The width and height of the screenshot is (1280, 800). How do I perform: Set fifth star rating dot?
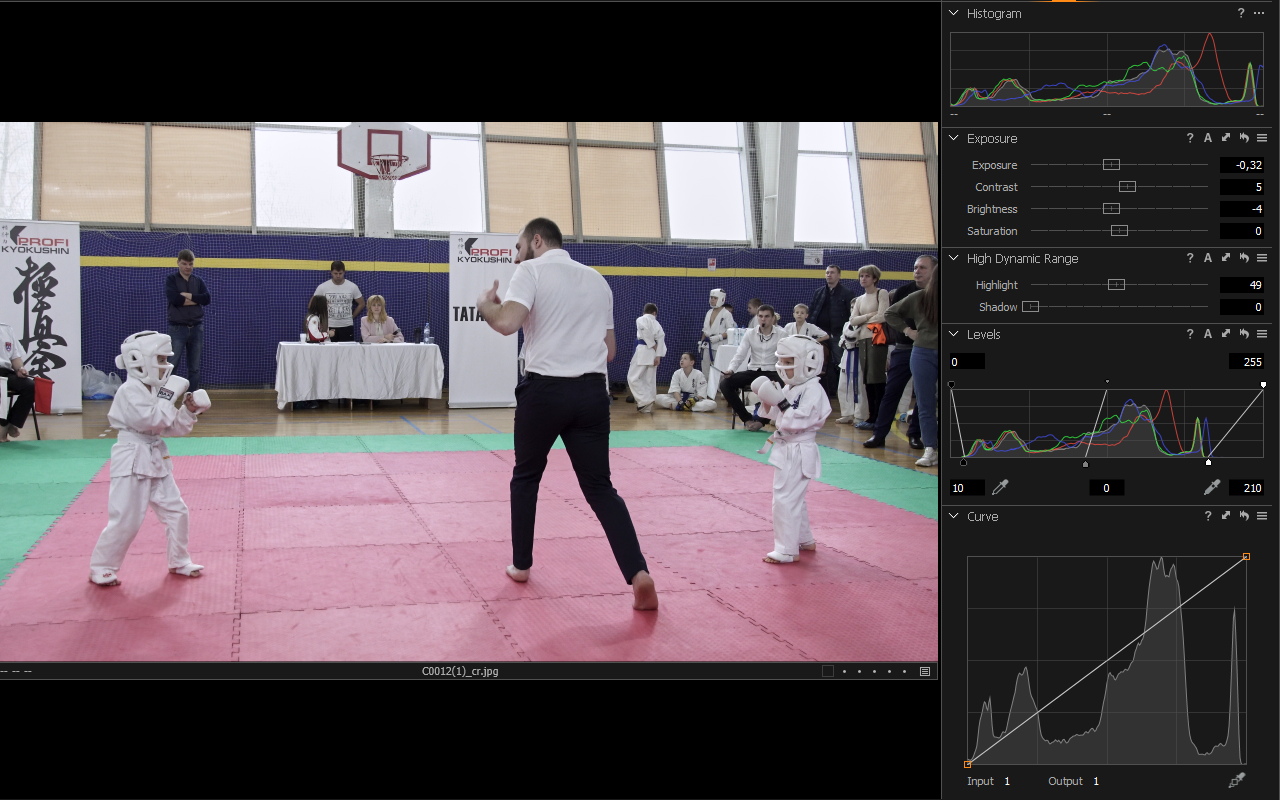[905, 671]
